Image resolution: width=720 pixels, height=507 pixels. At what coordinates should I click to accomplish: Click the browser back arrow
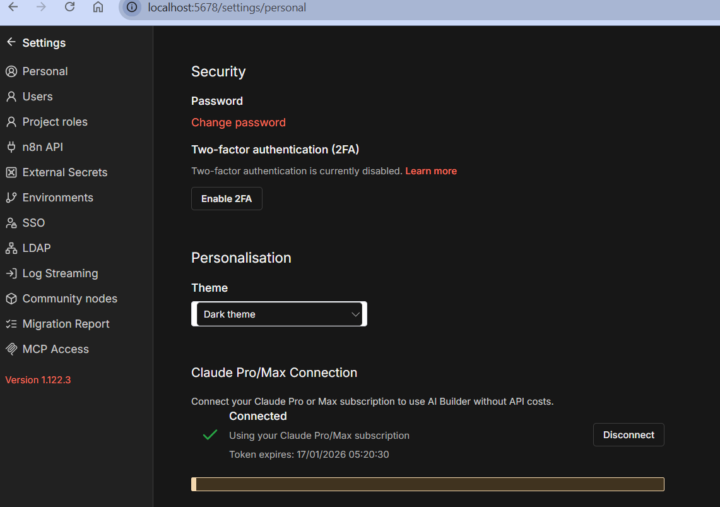tap(13, 7)
